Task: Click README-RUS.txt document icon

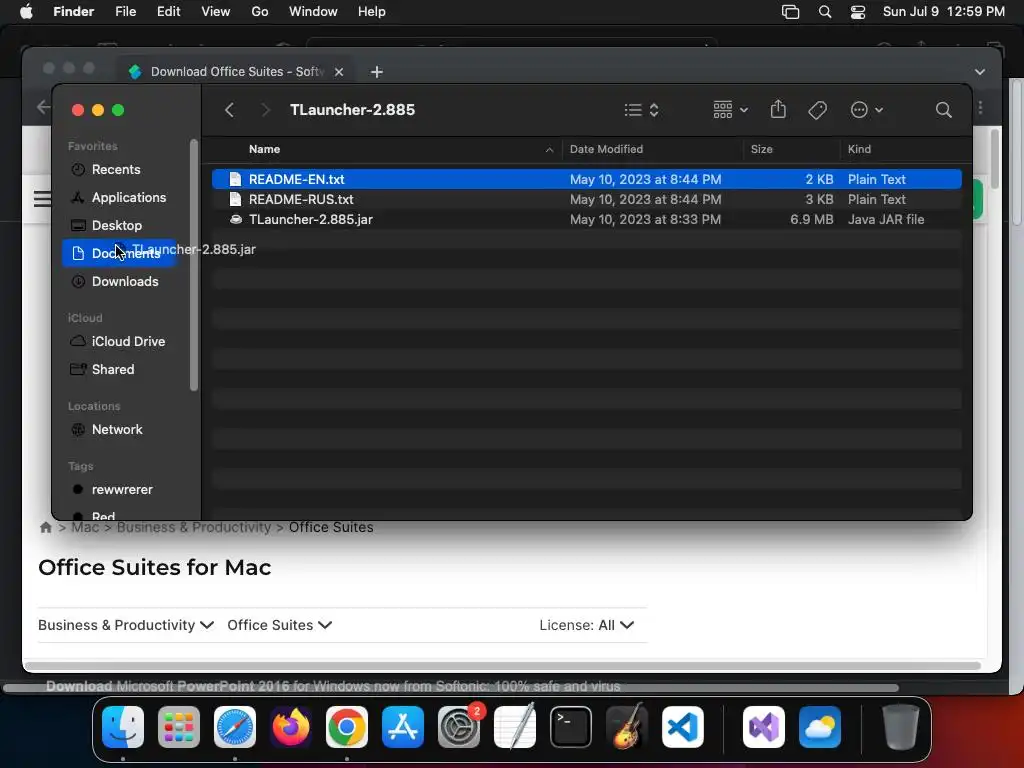Action: click(235, 199)
